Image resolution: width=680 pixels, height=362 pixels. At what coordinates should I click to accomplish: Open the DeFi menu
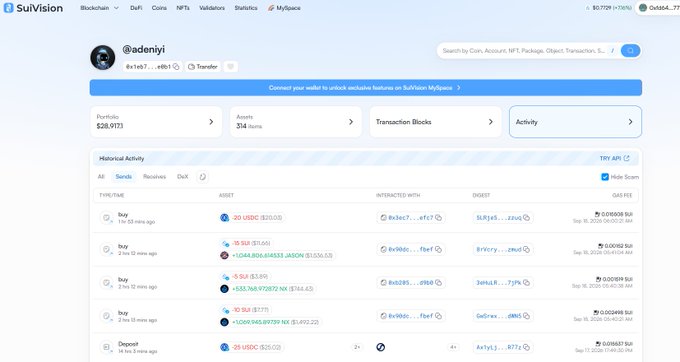(x=136, y=8)
